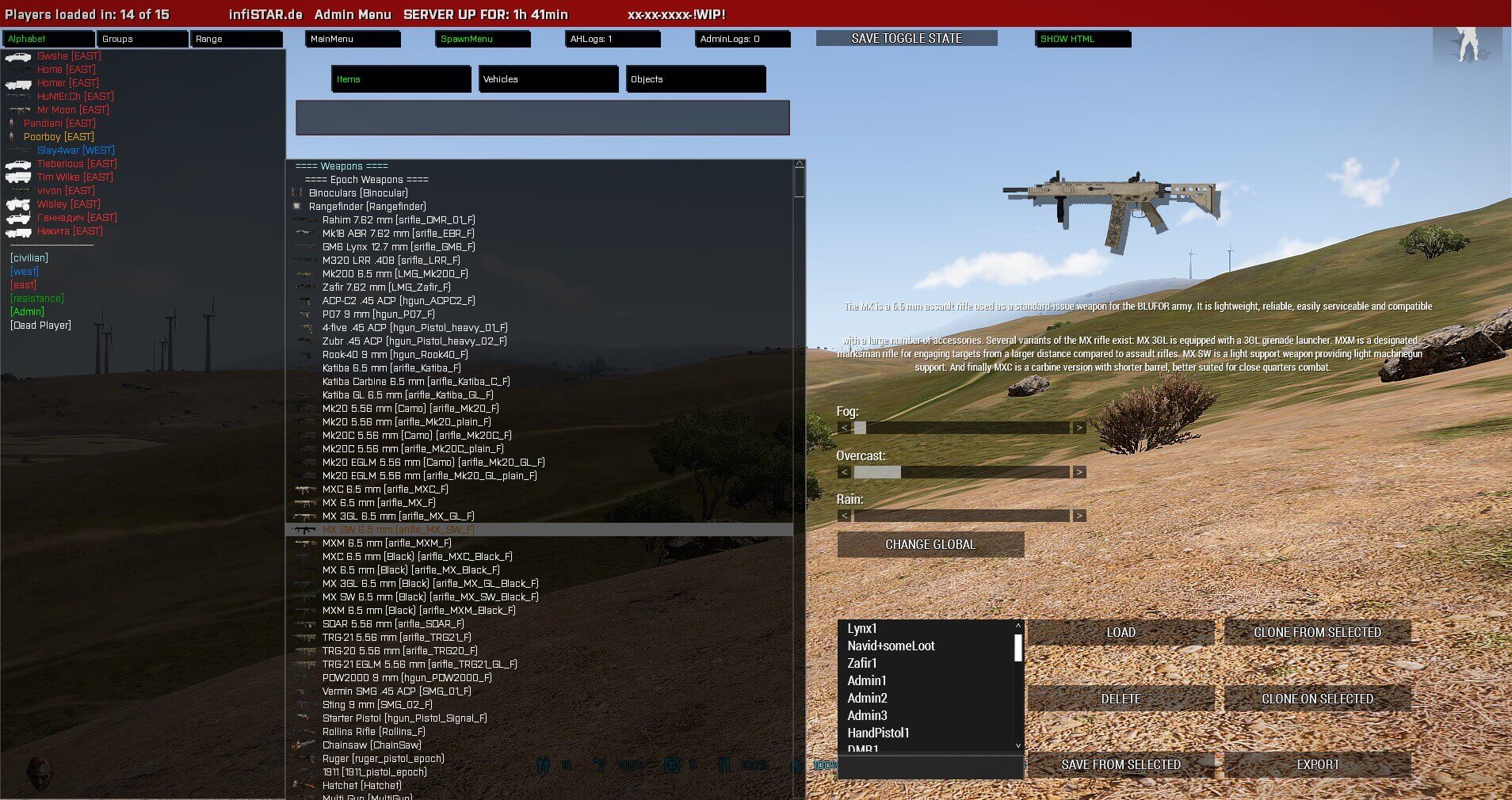1512x800 pixels.
Task: Click the vehicle icon beside Геннадич [EAST]
Action: pos(17,218)
